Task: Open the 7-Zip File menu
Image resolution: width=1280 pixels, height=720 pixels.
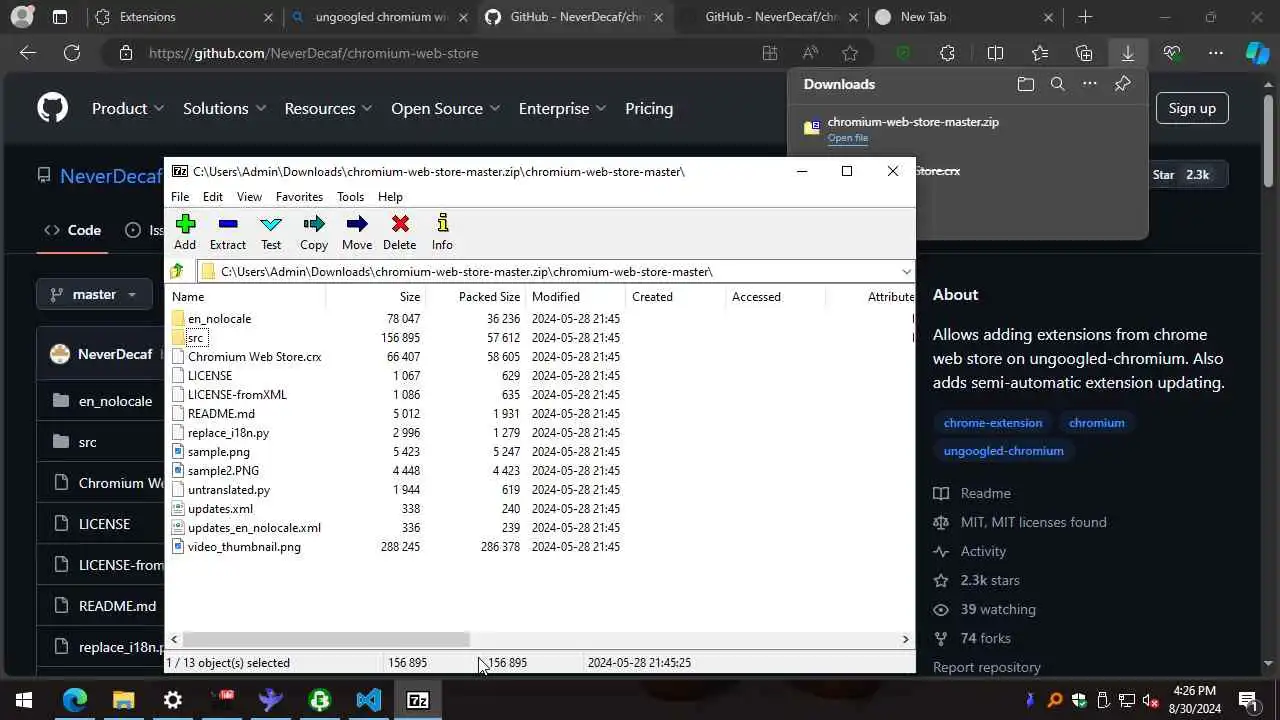Action: (x=180, y=197)
